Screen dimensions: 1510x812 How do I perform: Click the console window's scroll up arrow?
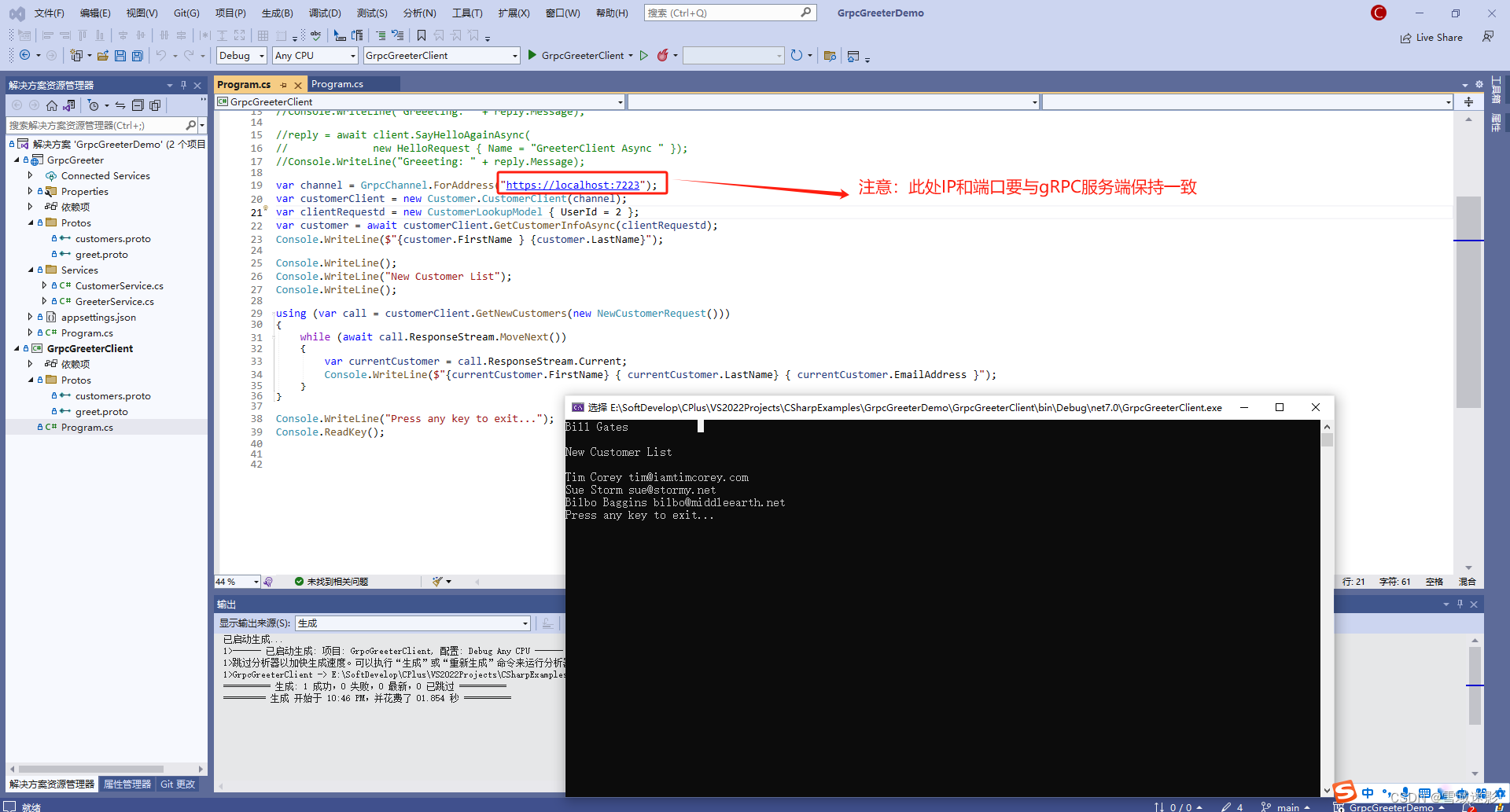click(1328, 427)
